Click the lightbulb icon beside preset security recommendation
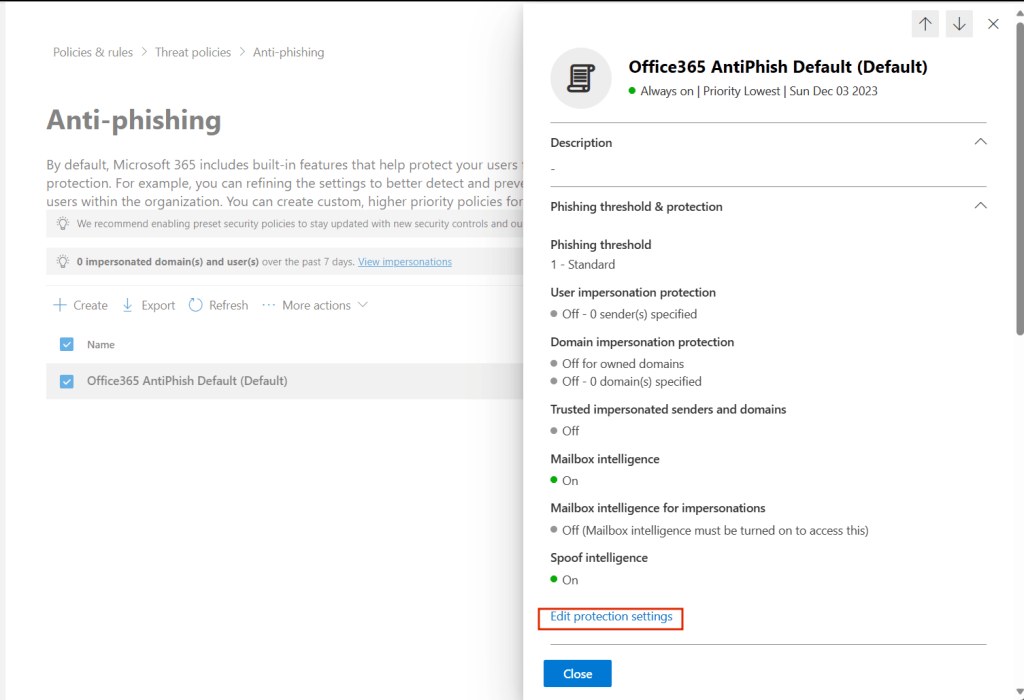The image size is (1024, 700). [63, 224]
